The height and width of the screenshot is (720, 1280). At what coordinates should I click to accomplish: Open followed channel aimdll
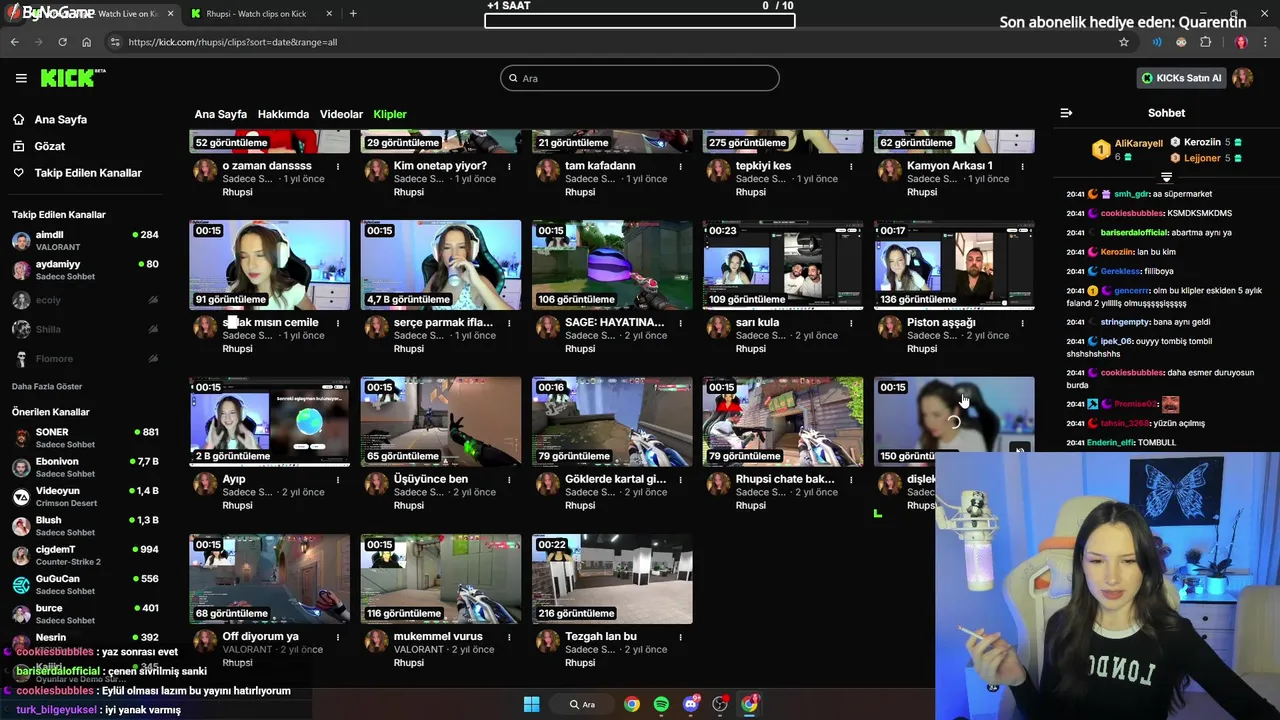tap(85, 240)
